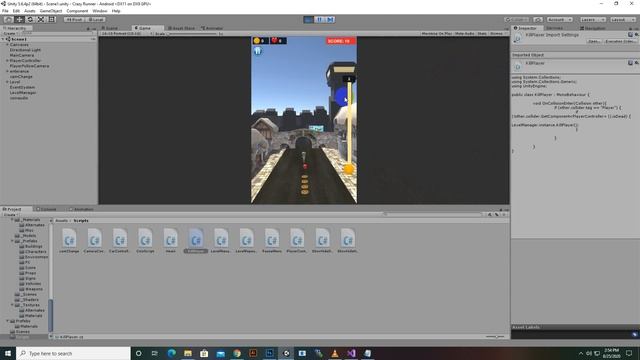Toggle Maximize On Play
This screenshot has width=640, height=360.
[x=436, y=33]
